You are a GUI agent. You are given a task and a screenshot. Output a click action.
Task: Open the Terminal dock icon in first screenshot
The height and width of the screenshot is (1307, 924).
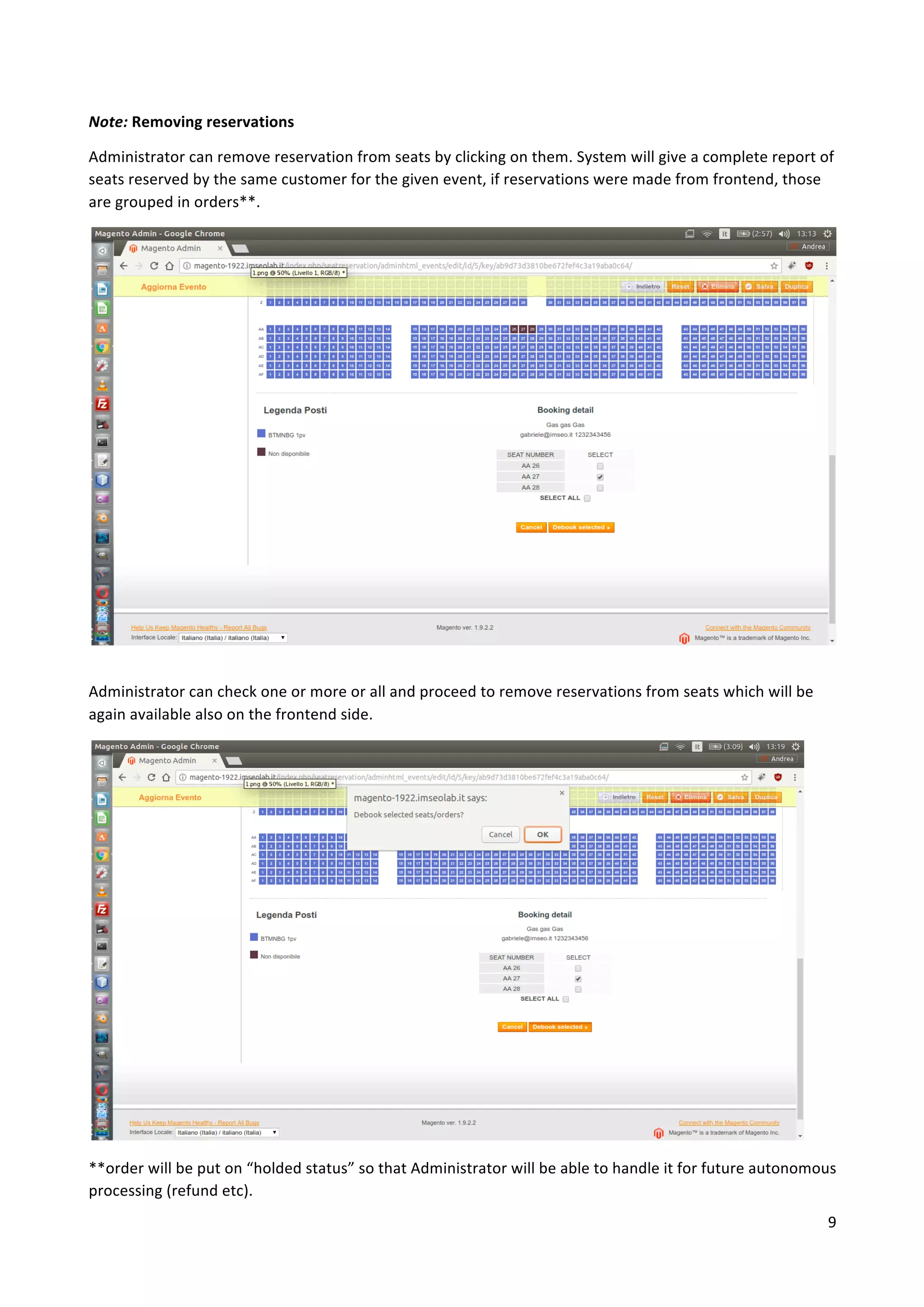coord(102,442)
